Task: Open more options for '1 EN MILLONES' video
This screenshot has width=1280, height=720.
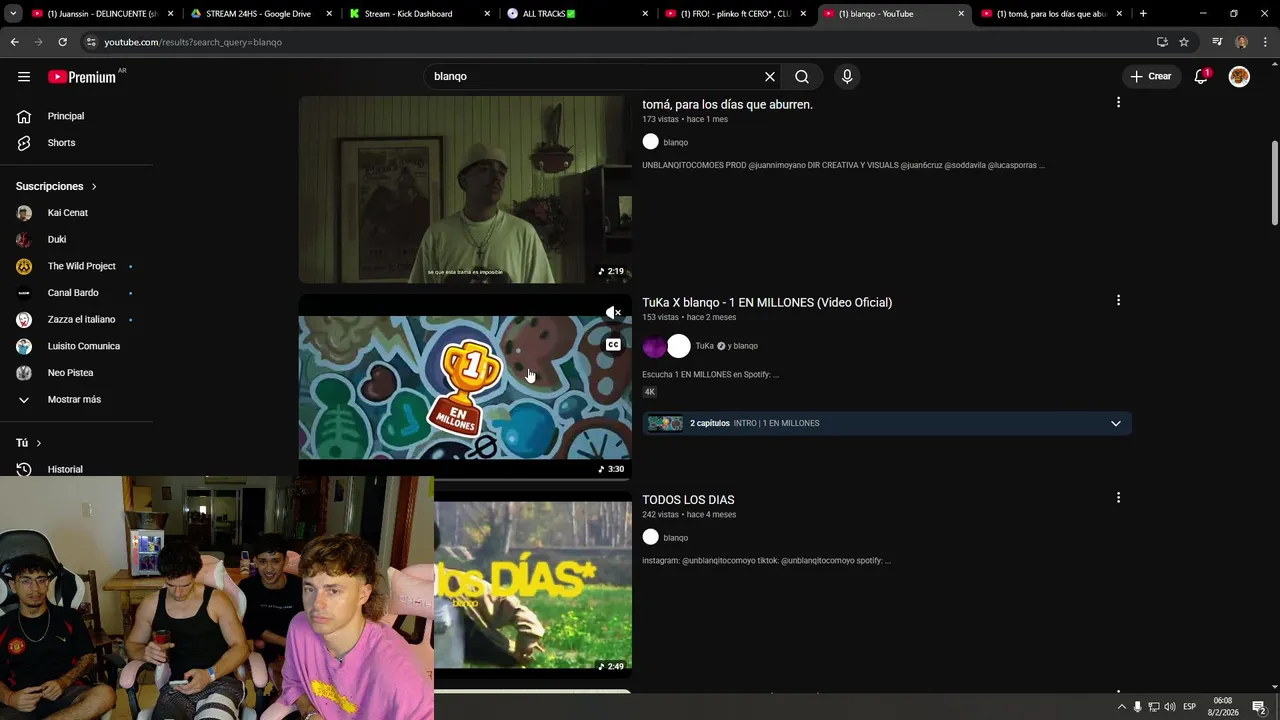Action: [x=1118, y=300]
